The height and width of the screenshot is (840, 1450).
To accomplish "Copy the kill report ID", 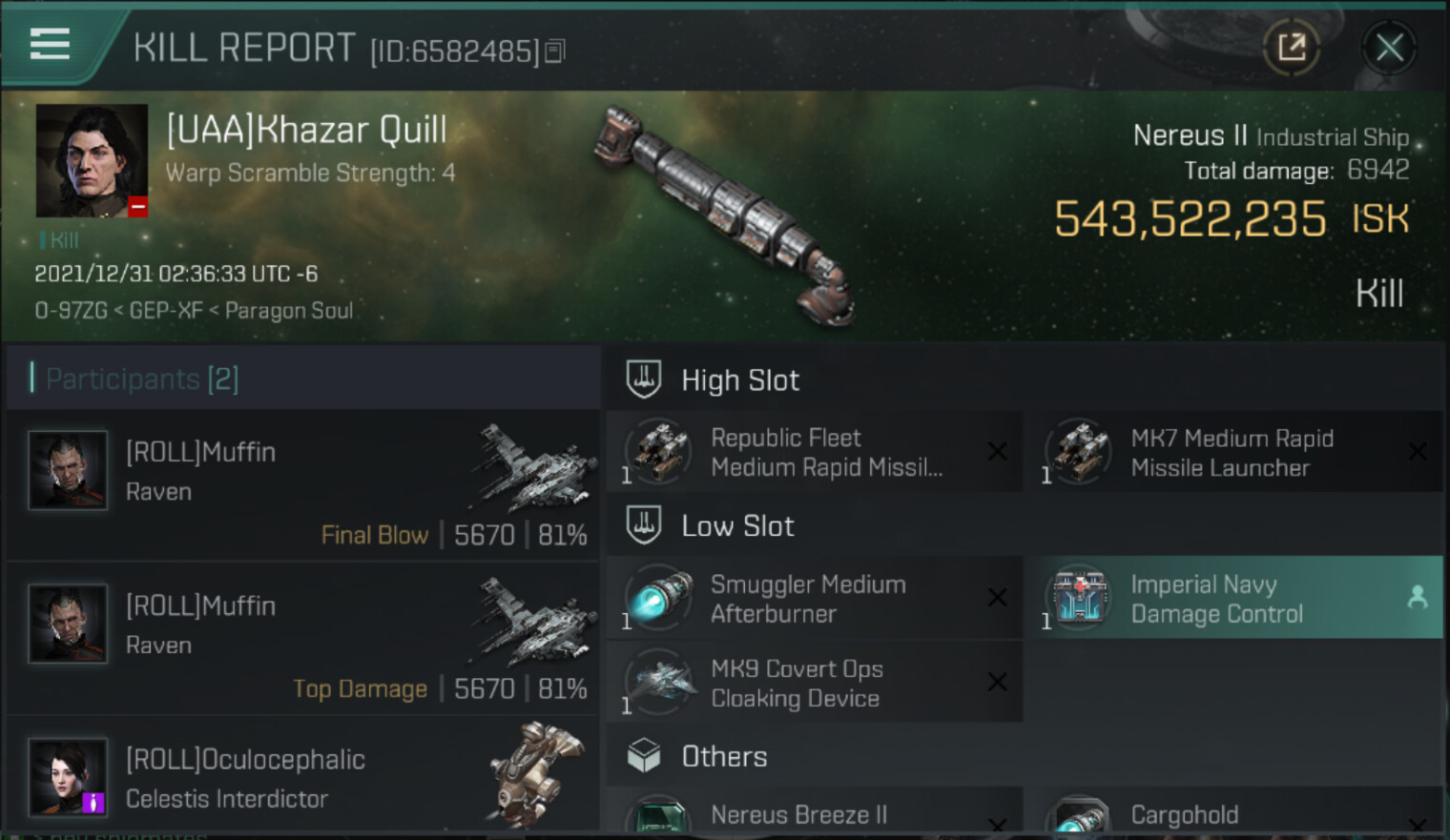I will point(555,51).
